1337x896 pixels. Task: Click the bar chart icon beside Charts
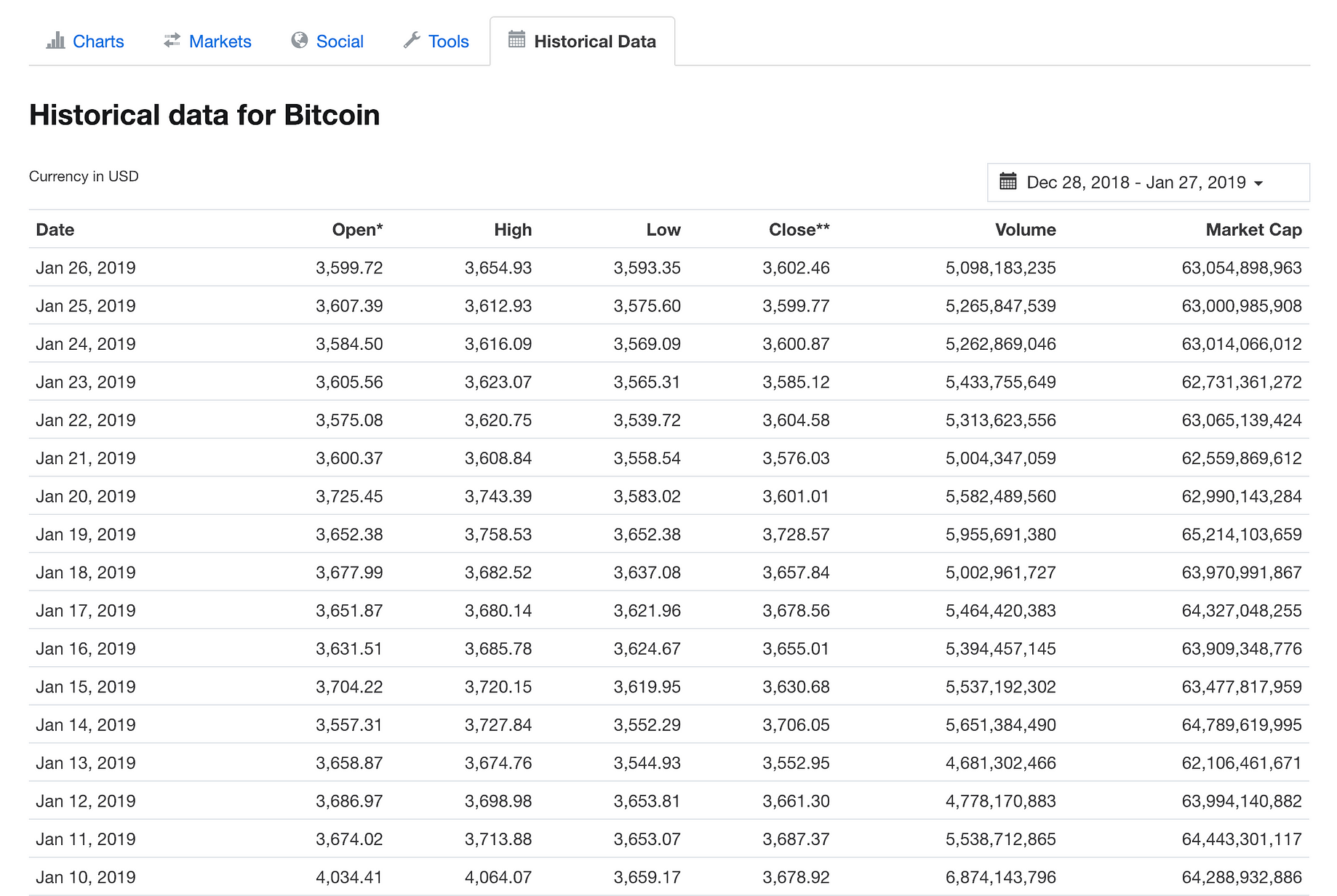point(55,41)
